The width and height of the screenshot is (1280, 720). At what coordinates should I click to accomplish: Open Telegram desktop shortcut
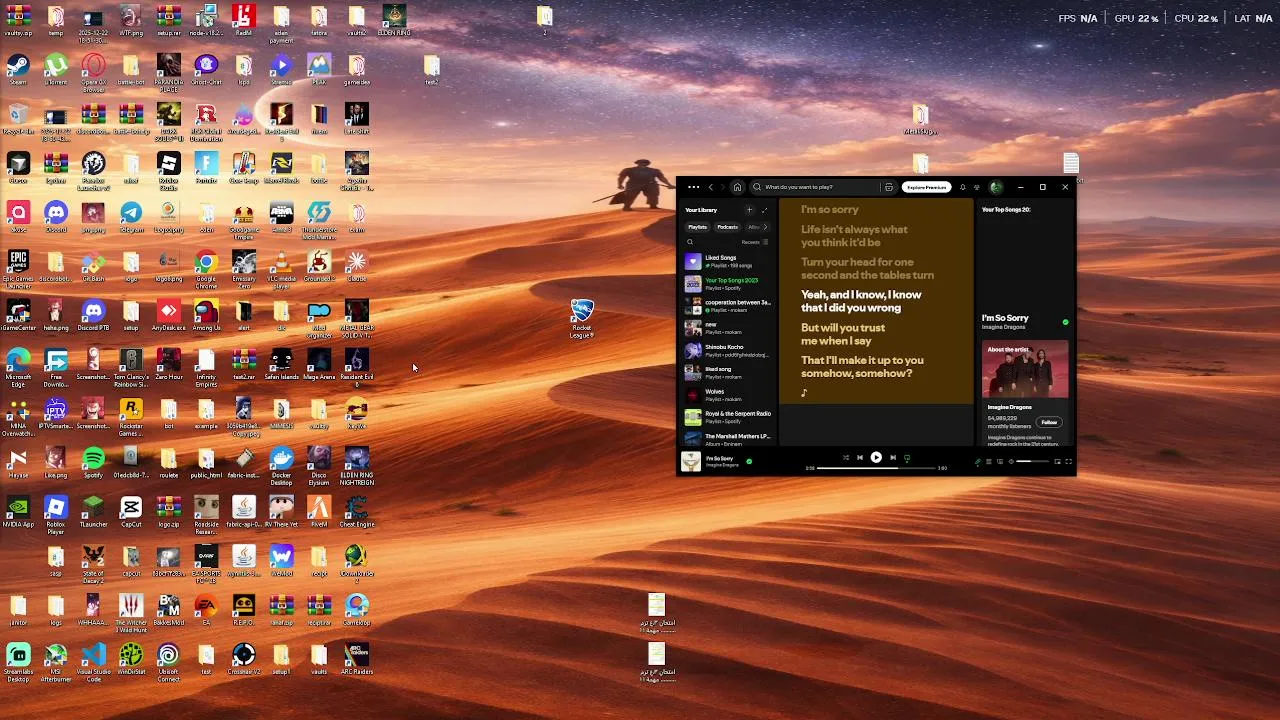pyautogui.click(x=131, y=216)
